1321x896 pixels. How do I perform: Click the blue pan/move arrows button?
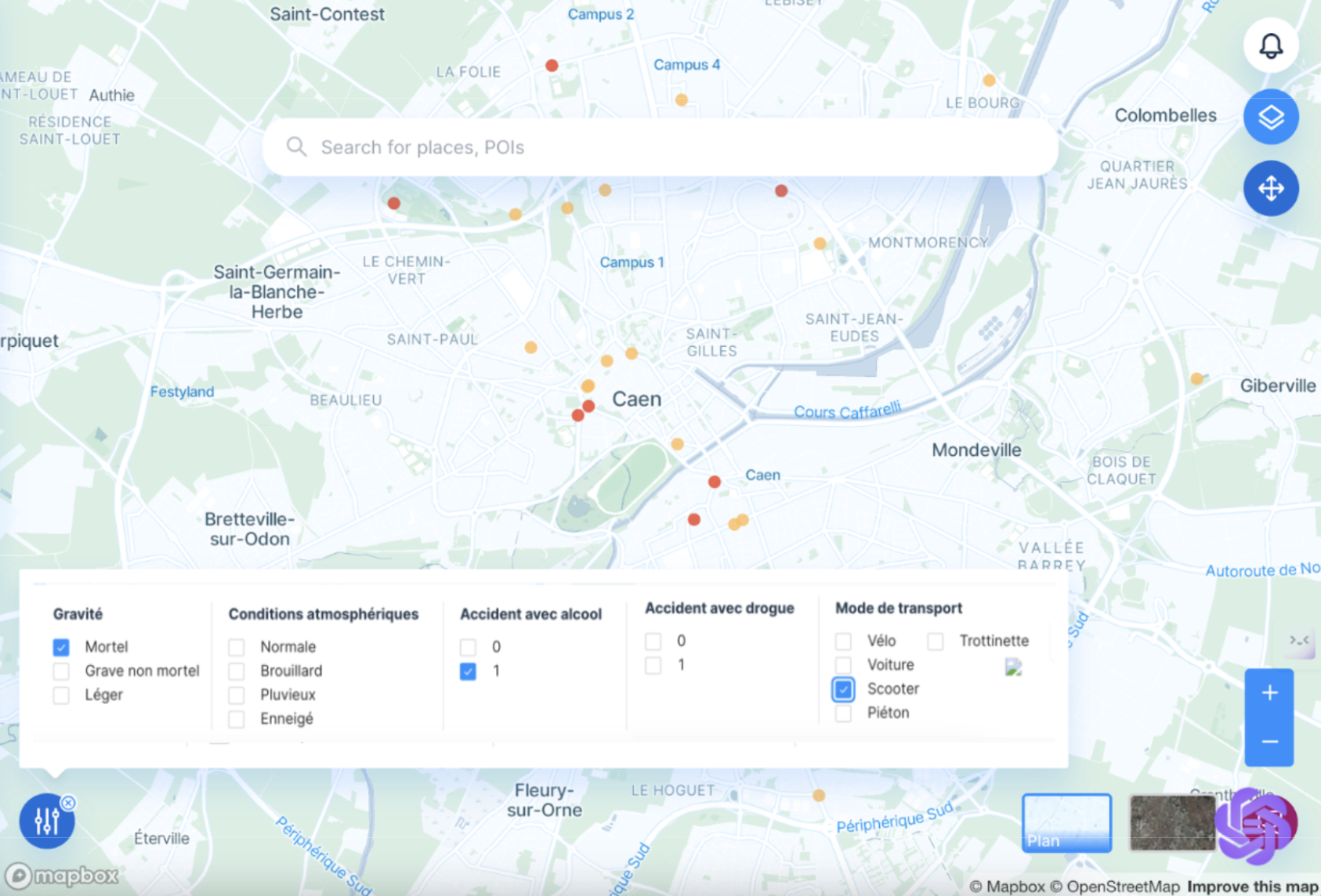click(1270, 189)
